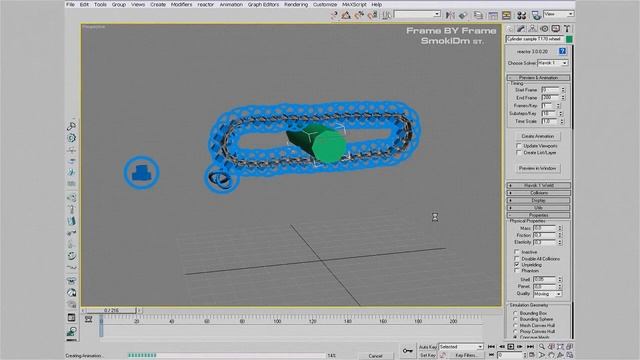The image size is (640, 360).
Task: Click the Render Scene teapot icon
Action: 536,15
